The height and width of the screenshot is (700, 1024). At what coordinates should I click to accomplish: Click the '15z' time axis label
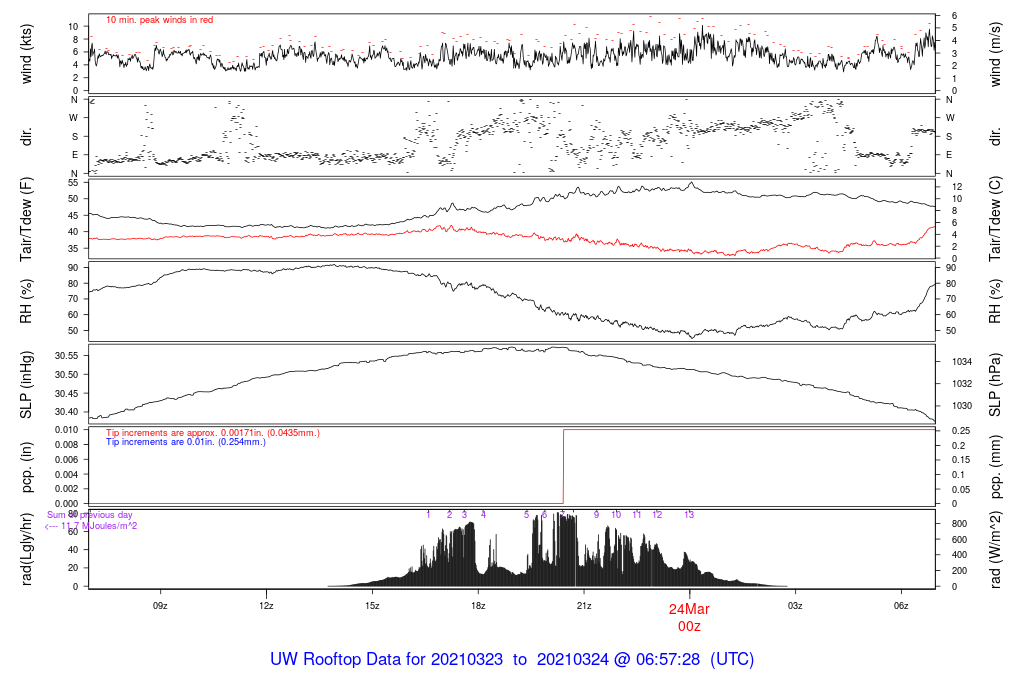pos(372,606)
